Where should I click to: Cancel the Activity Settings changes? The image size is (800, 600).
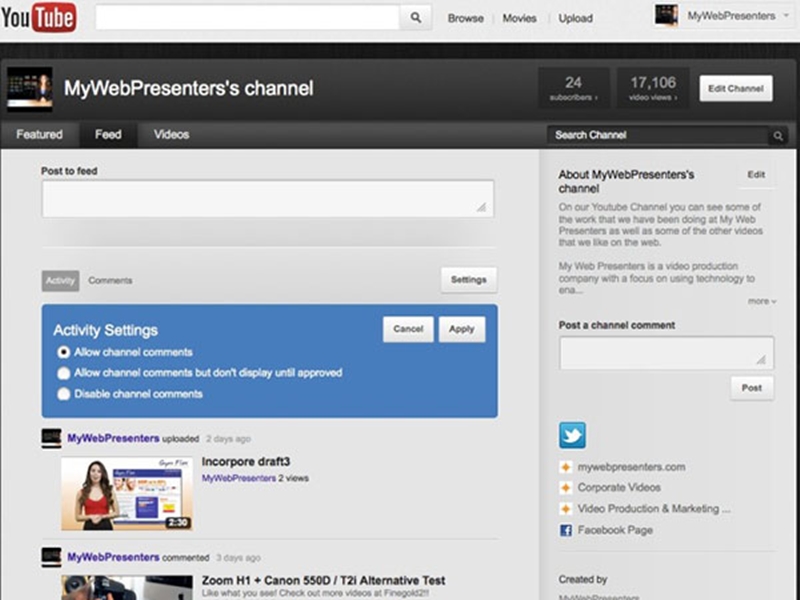pyautogui.click(x=408, y=329)
